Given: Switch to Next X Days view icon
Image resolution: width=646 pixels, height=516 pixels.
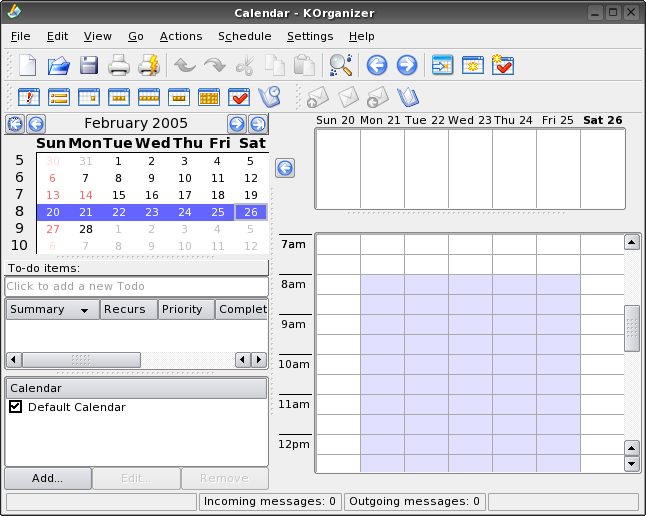Looking at the screenshot, I should 179,97.
